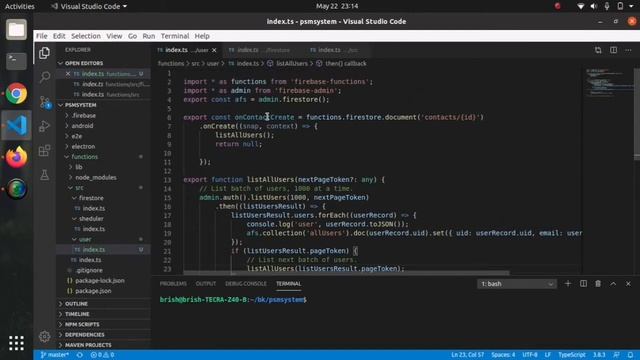
Task: Open the Terminal menu
Action: coord(175,36)
